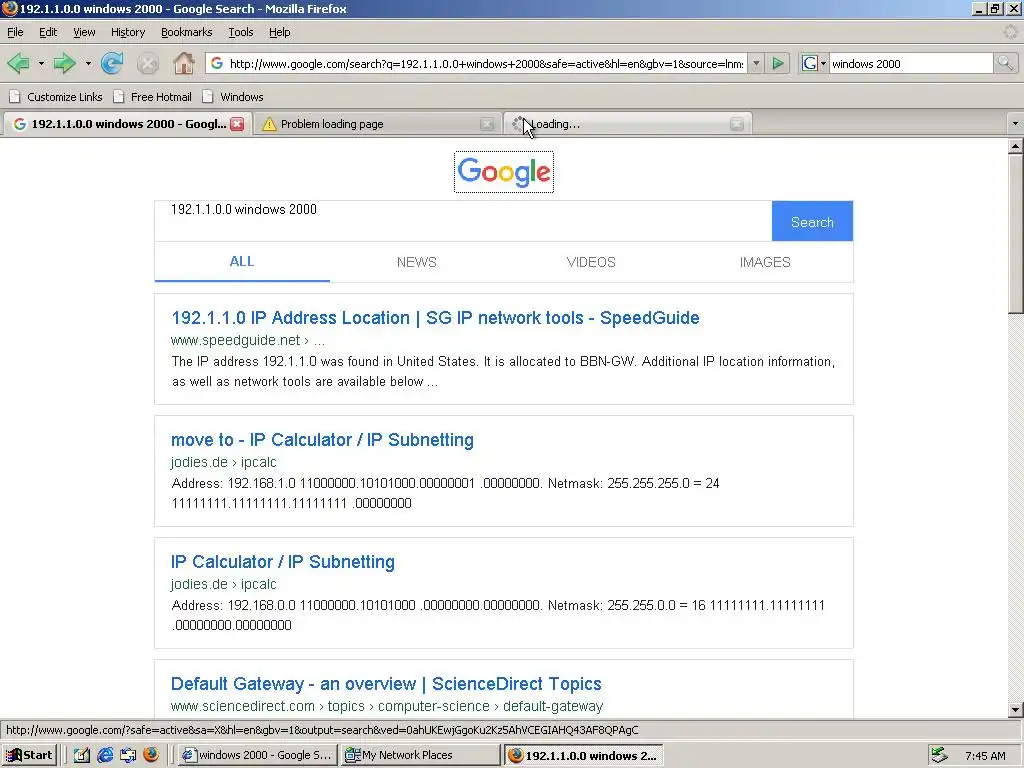Screen dimensions: 1024x768
Task: Open the Windows bookmark
Action: click(x=233, y=97)
